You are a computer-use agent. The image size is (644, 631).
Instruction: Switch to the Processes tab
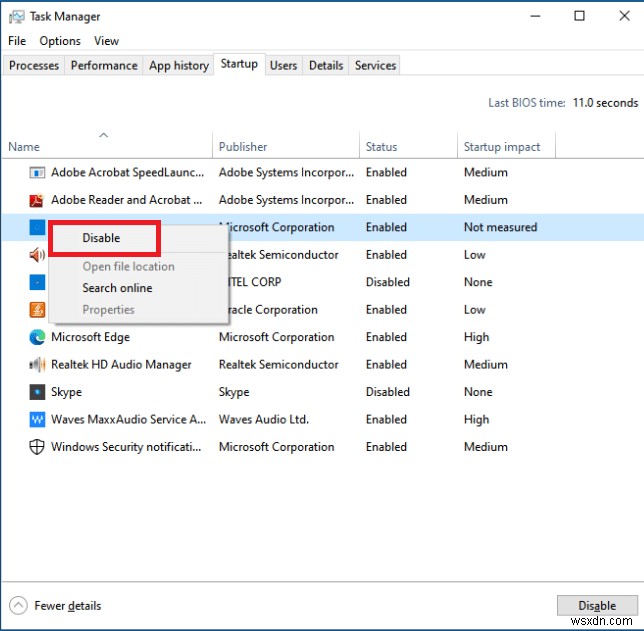point(34,65)
